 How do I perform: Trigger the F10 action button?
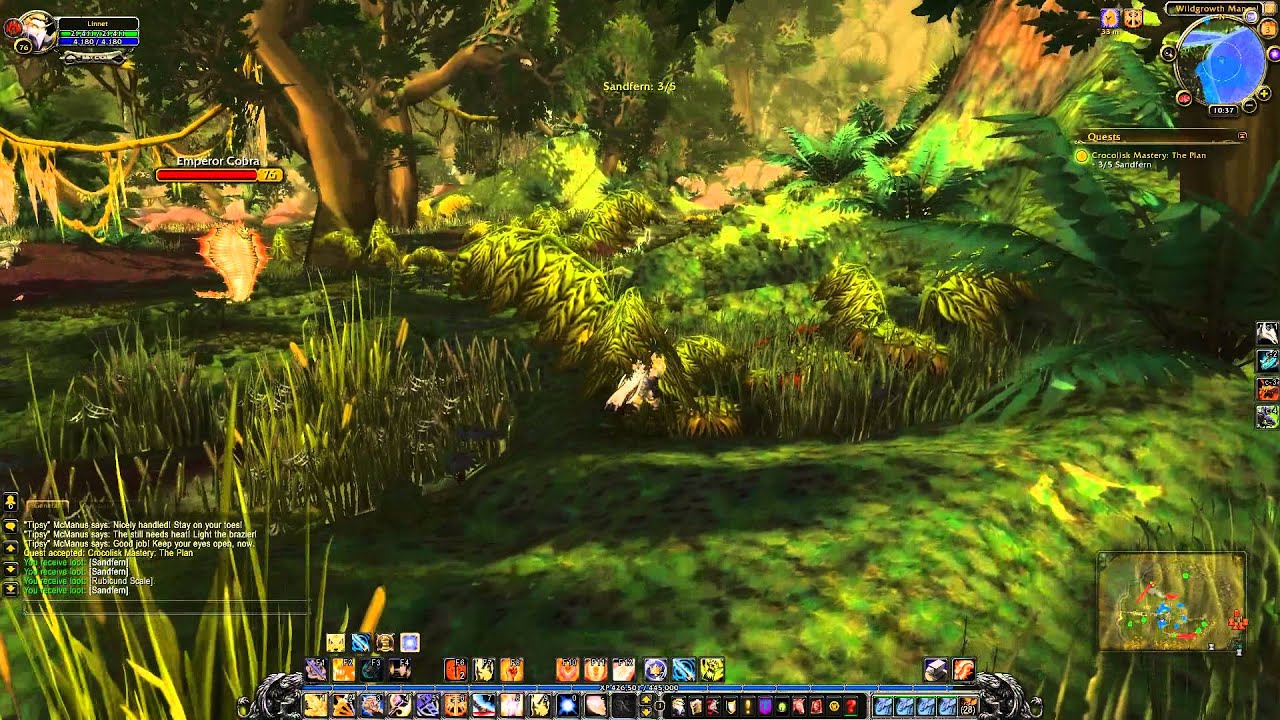coord(567,670)
